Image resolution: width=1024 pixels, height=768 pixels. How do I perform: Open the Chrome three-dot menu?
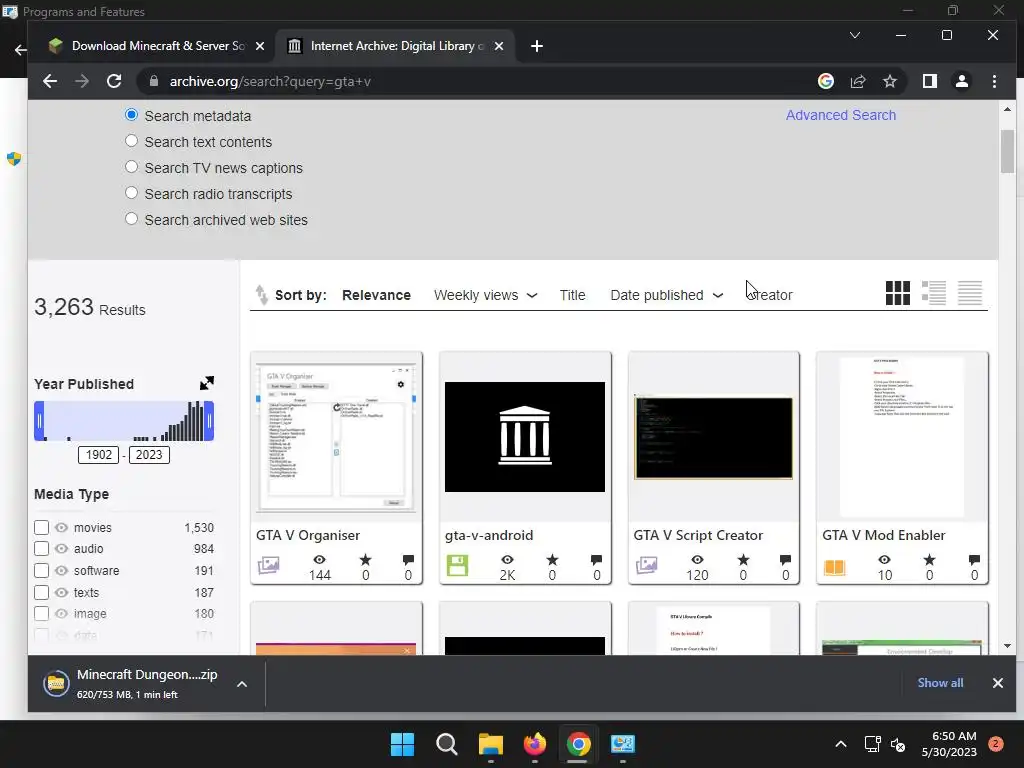coord(994,81)
